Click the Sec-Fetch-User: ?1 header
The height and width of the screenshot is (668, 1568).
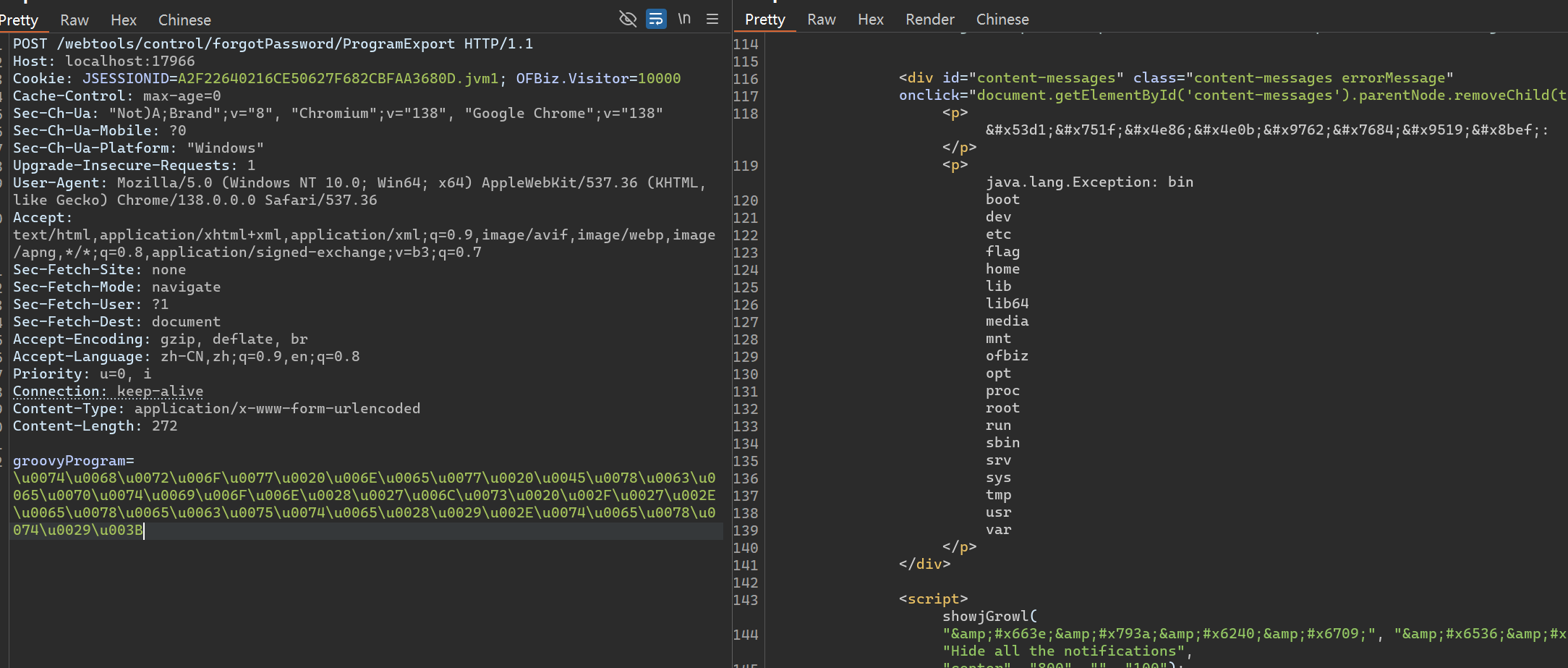coord(90,305)
